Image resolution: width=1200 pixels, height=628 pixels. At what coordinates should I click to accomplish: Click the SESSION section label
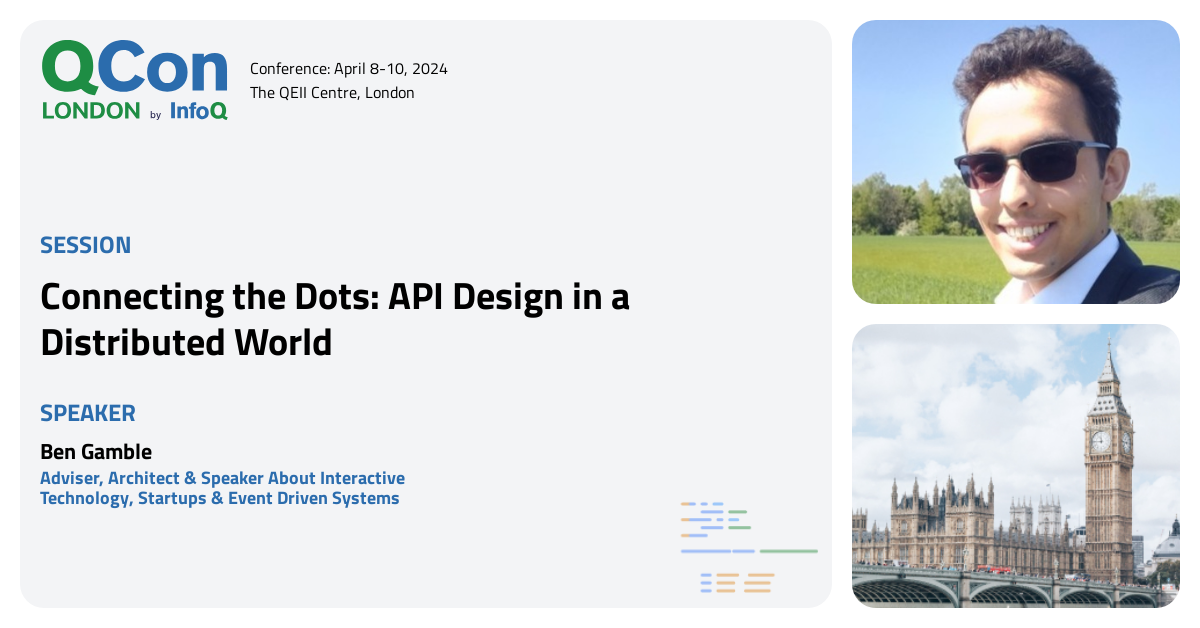85,245
